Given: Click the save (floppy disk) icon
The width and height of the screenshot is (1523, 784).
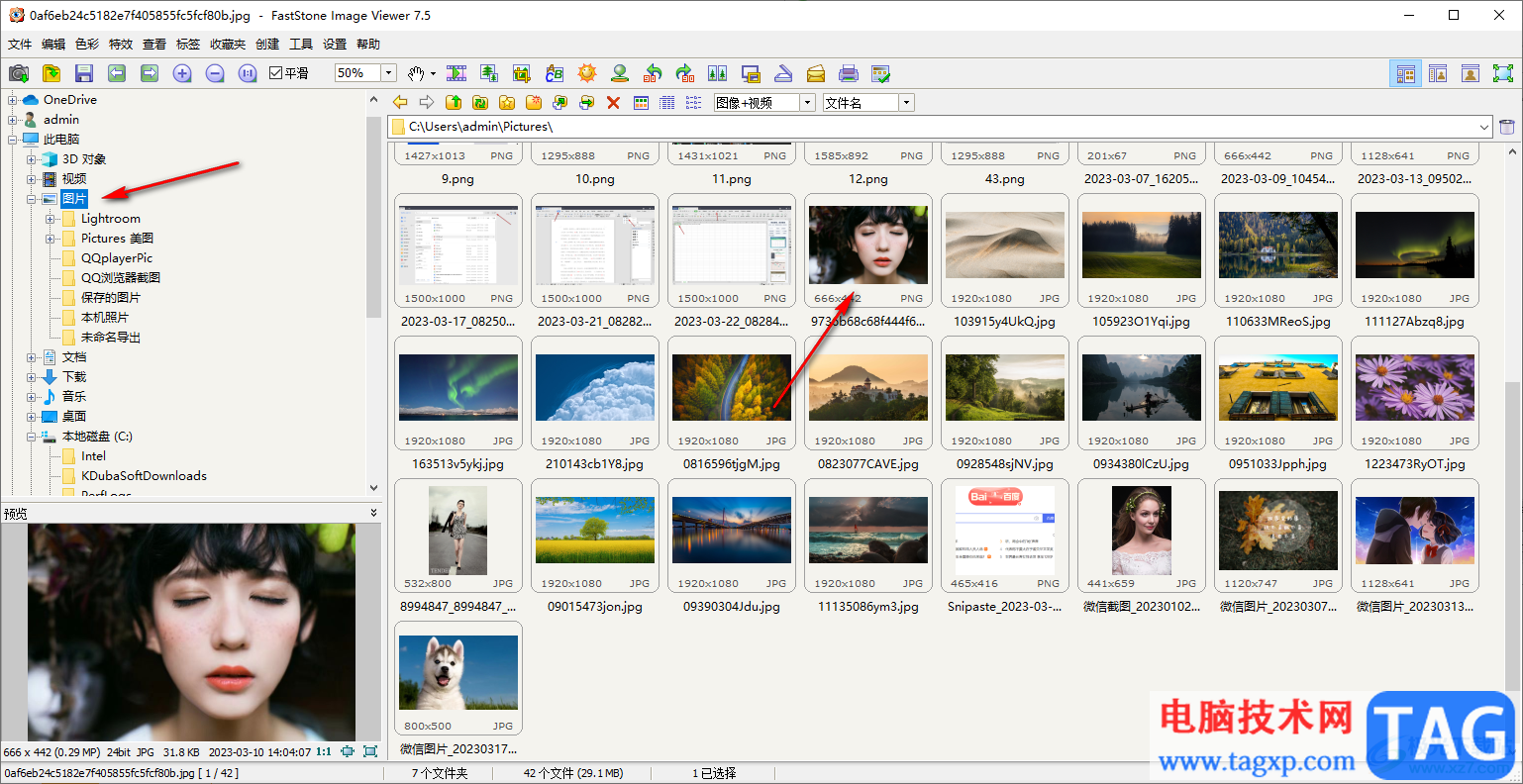Looking at the screenshot, I should pyautogui.click(x=84, y=73).
